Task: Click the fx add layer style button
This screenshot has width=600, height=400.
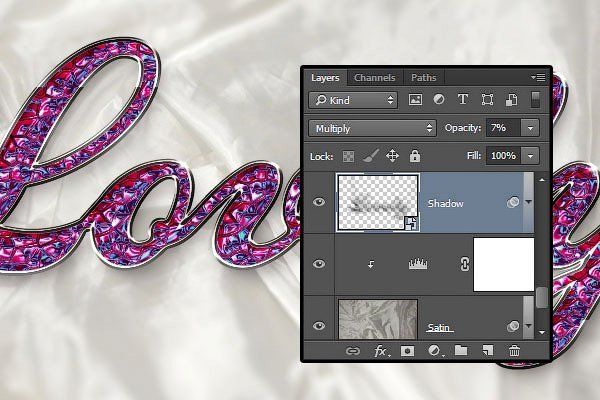Action: pyautogui.click(x=381, y=351)
